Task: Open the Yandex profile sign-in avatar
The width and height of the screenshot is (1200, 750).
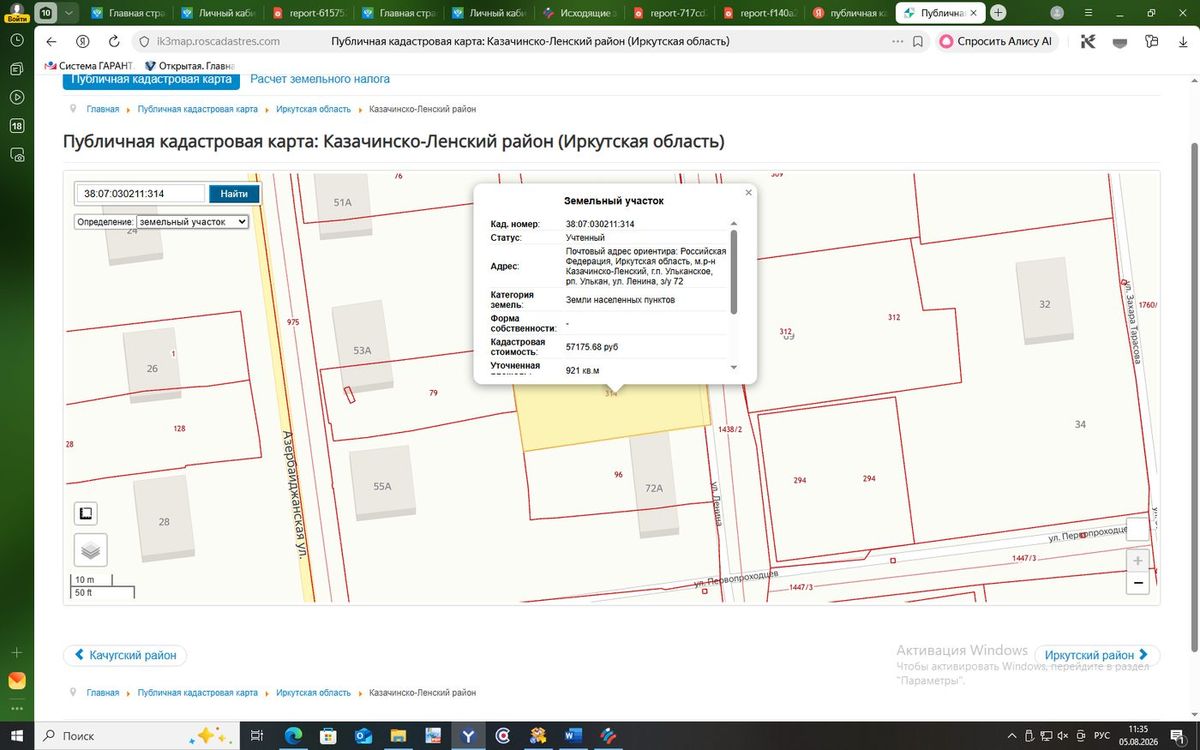Action: [17, 12]
